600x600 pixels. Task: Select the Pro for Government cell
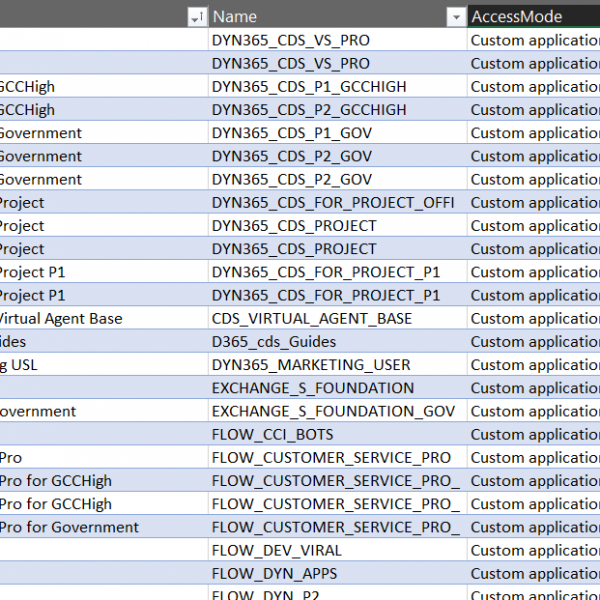(104, 527)
